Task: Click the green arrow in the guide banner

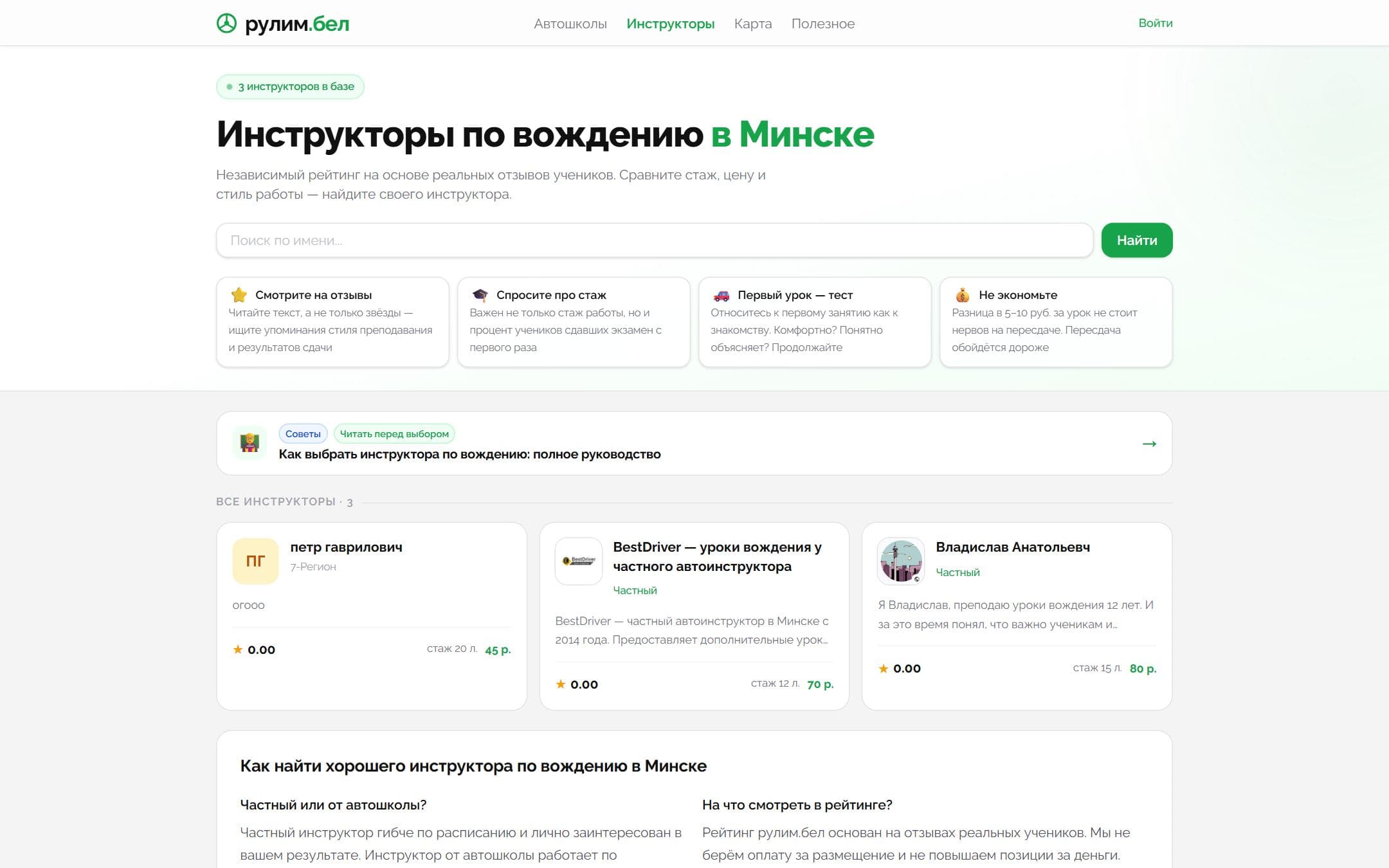Action: click(x=1149, y=444)
